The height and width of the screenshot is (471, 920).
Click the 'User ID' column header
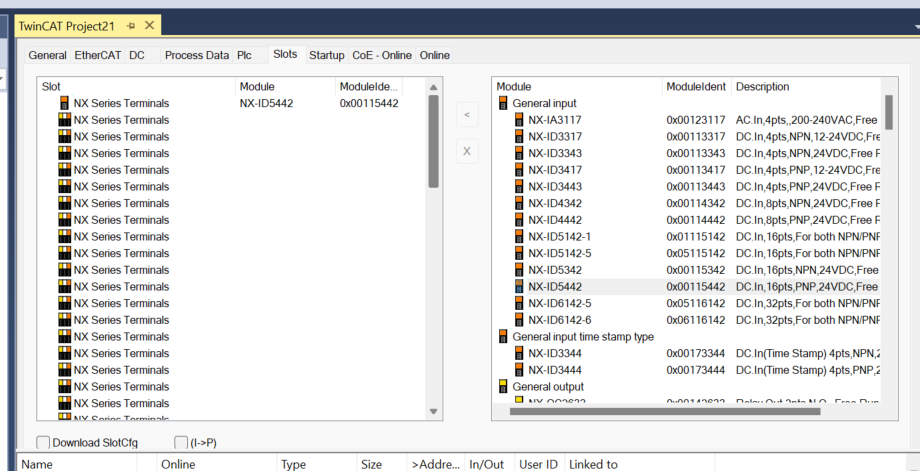[539, 464]
